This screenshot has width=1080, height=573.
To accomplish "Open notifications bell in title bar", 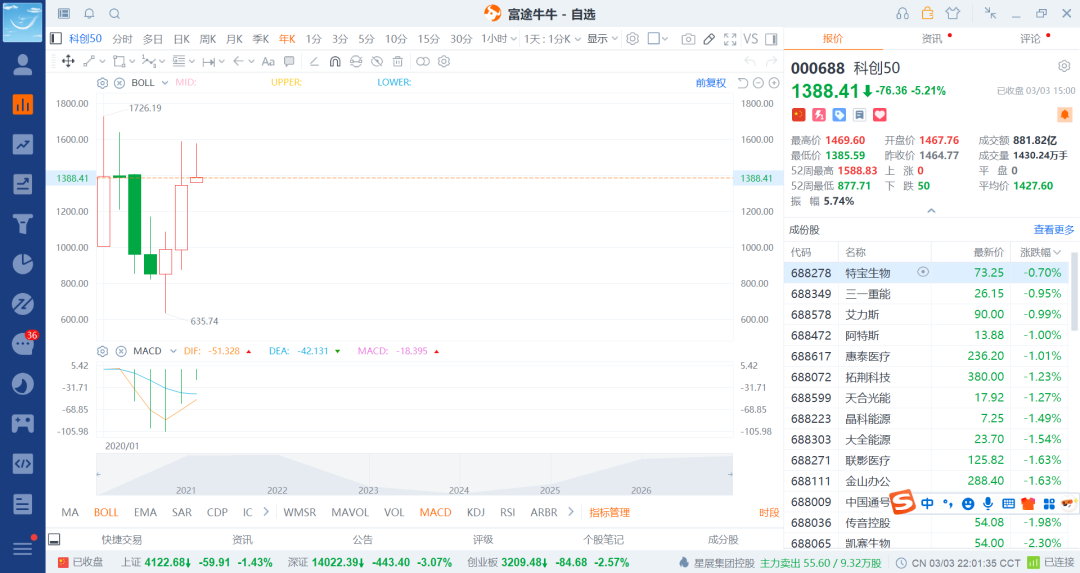I will point(89,14).
